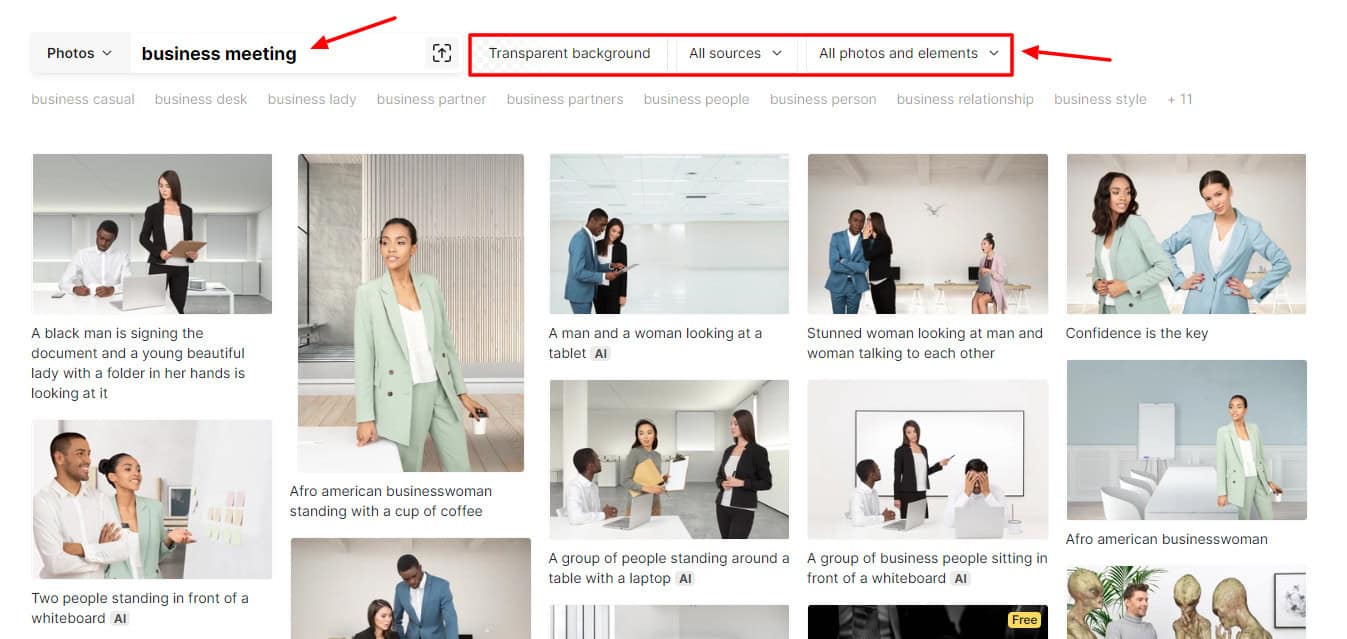
Task: Open businesswoman with cup of coffee photo
Action: click(x=411, y=313)
